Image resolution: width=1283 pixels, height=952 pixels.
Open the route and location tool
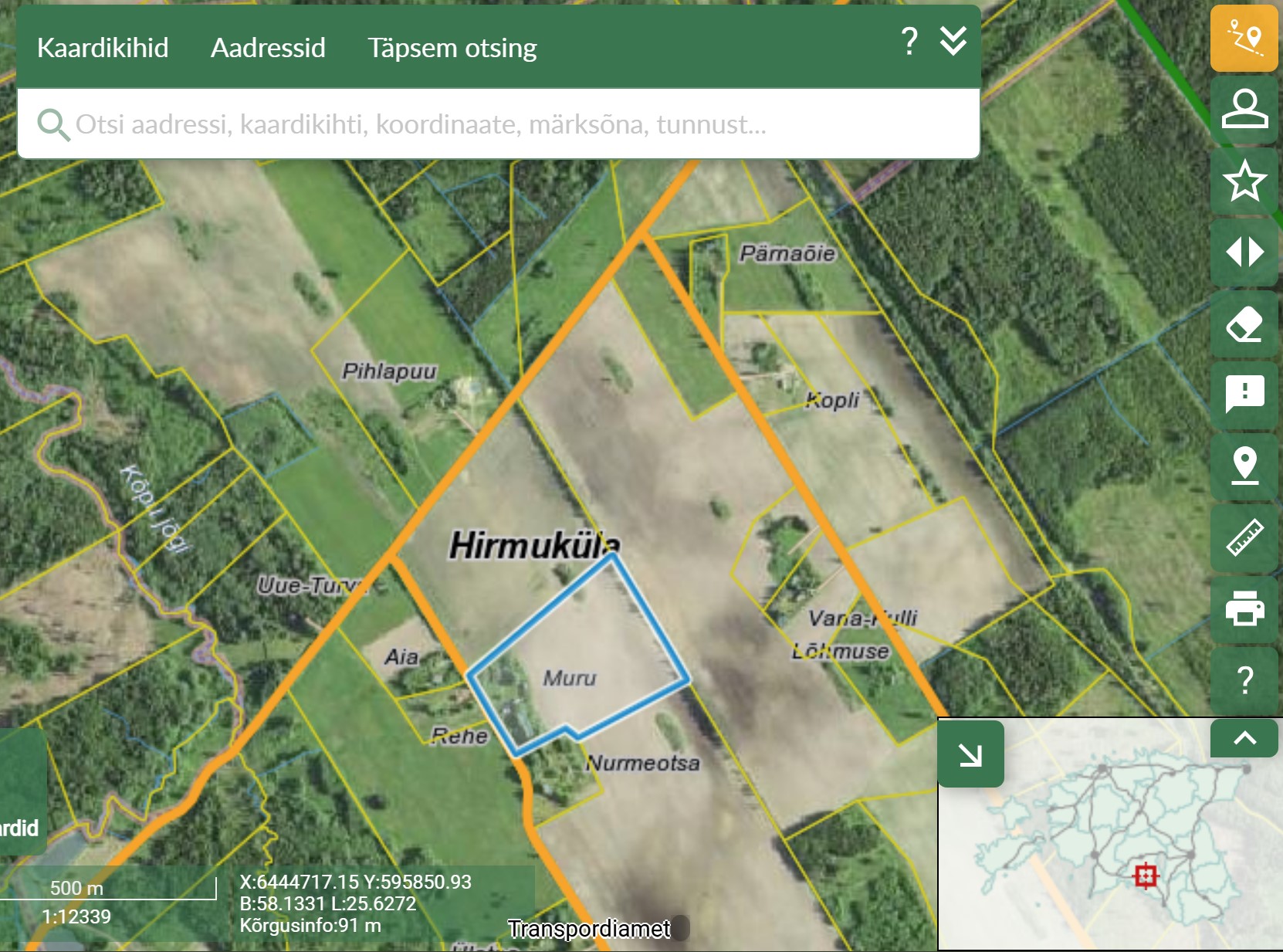pyautogui.click(x=1244, y=39)
